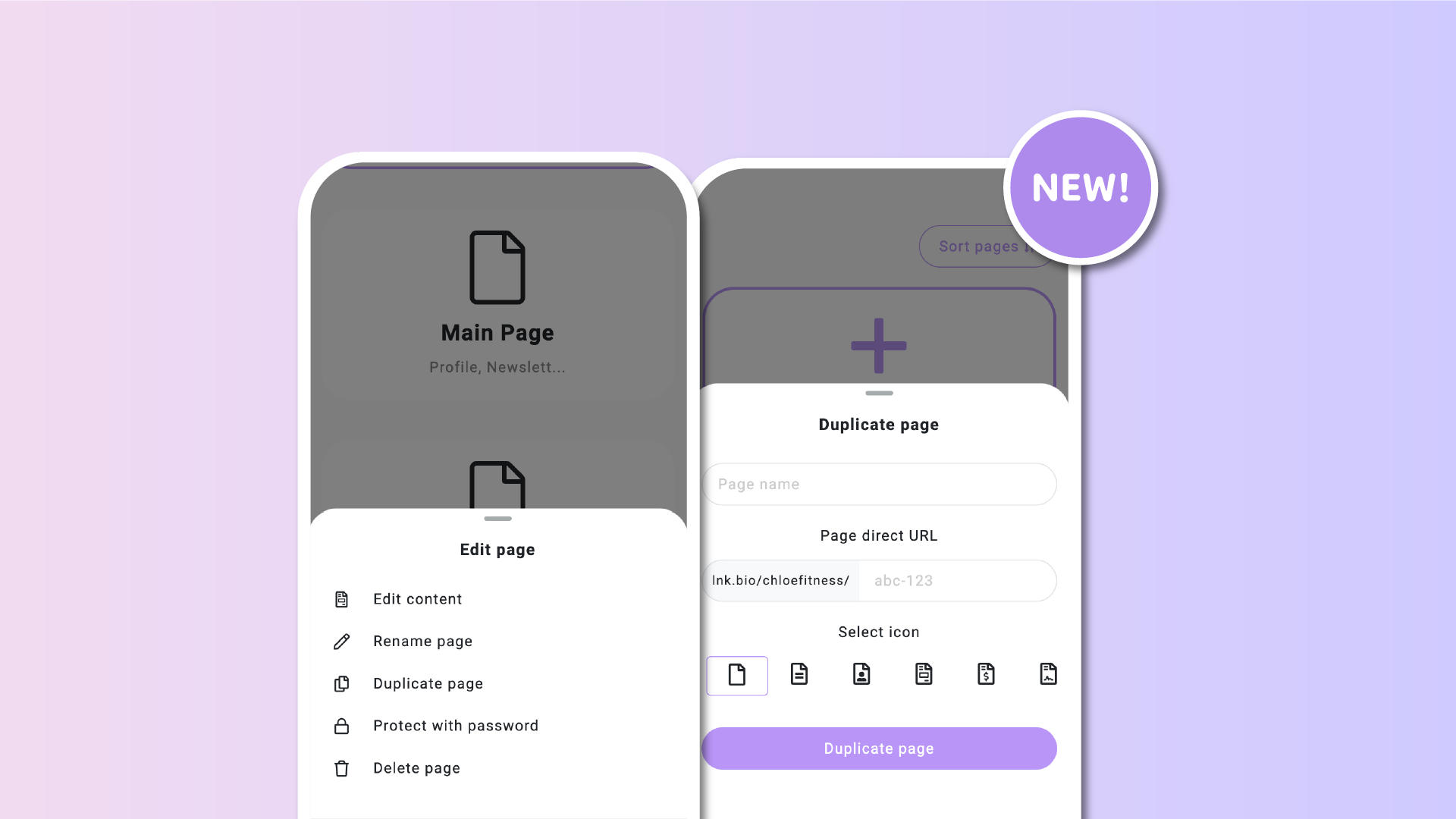Click the Sort pages button
This screenshot has width=1456, height=819.
[x=980, y=246]
